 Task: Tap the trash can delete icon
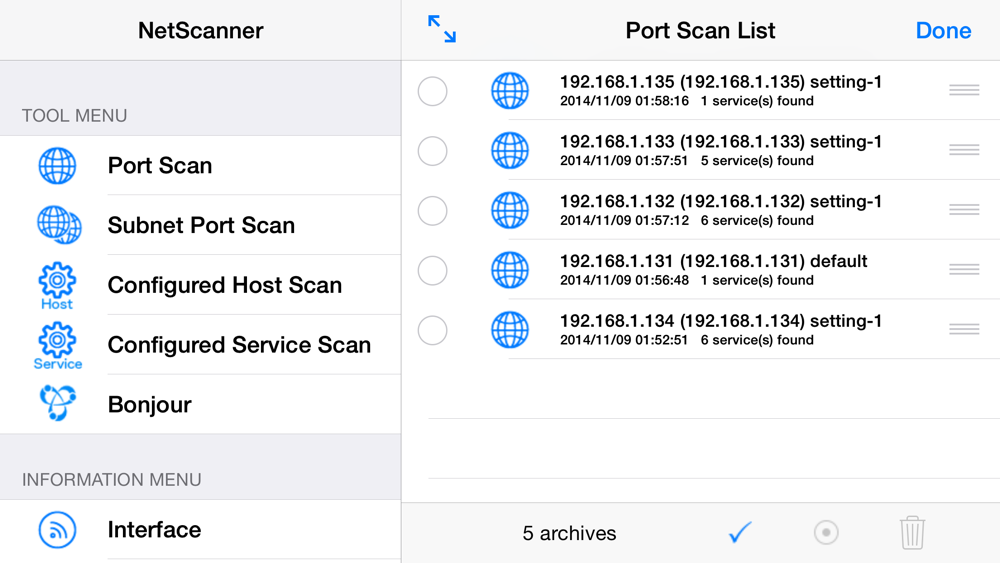[911, 532]
